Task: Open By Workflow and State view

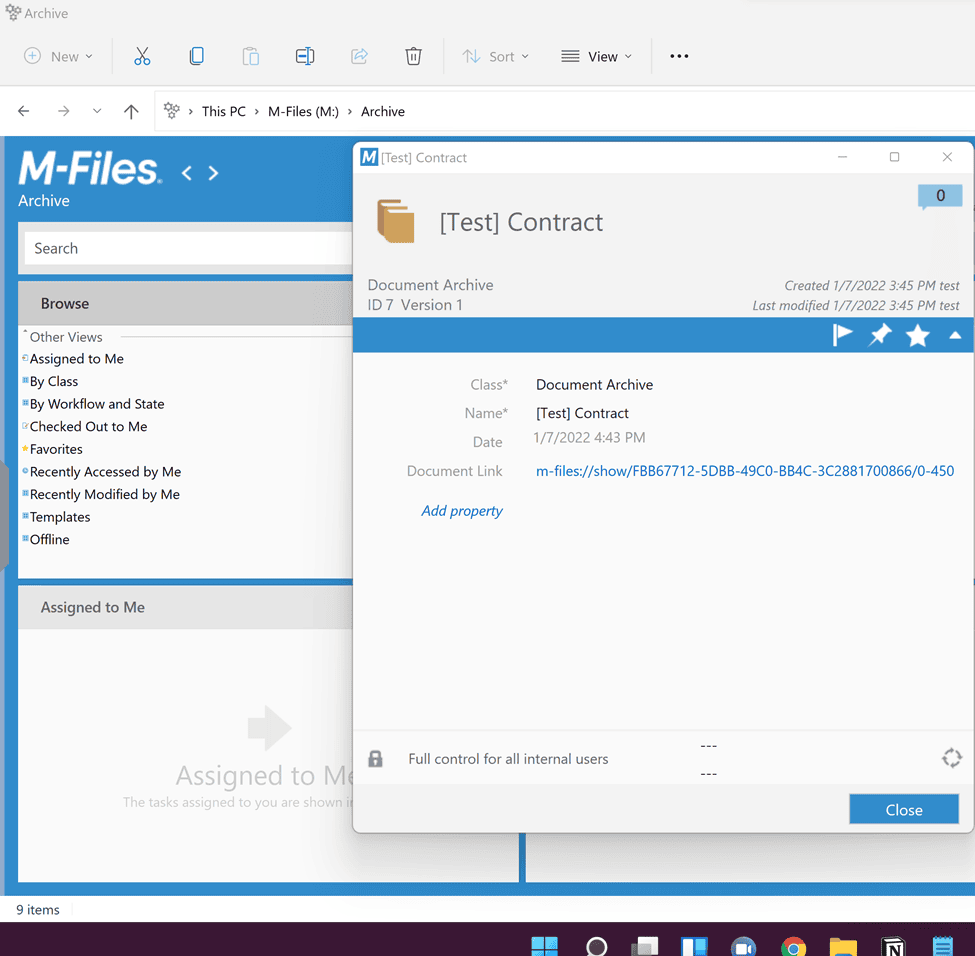Action: point(97,404)
